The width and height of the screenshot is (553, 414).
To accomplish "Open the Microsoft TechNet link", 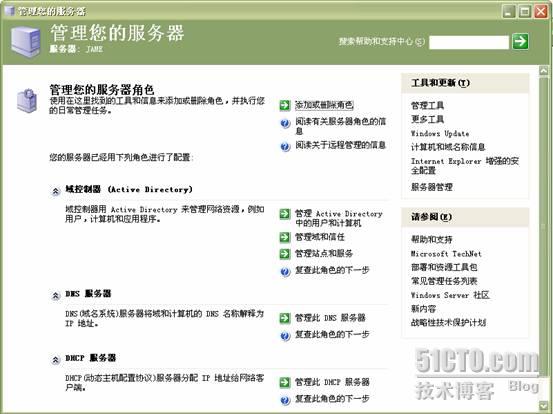I will [x=446, y=254].
